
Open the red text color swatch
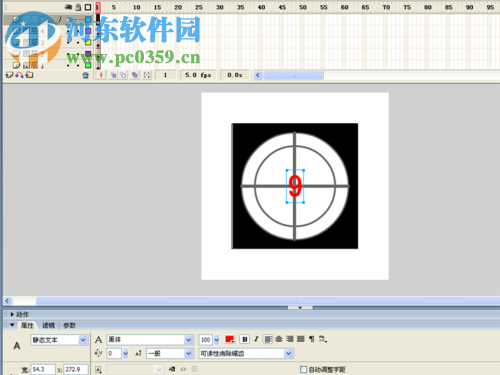(230, 339)
